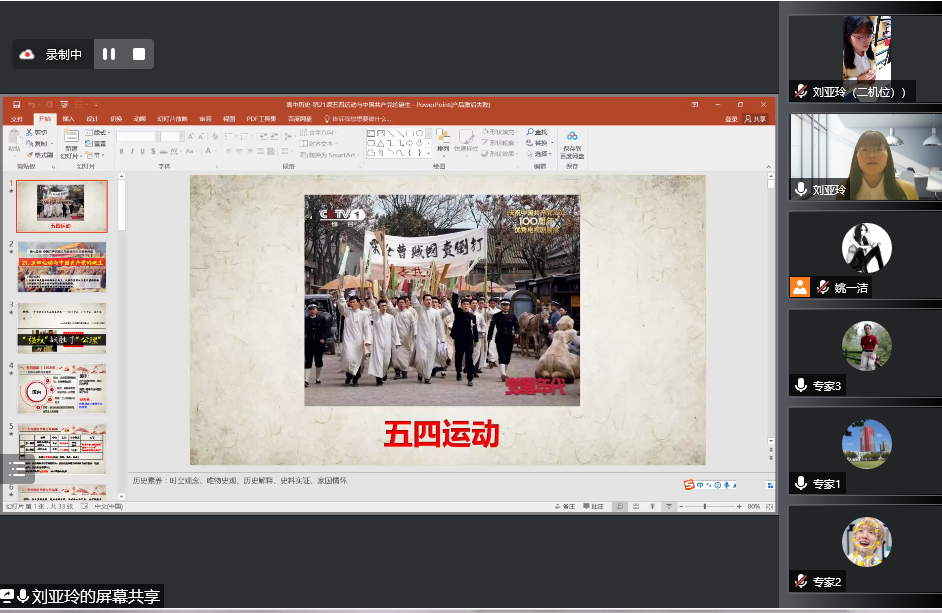Switch to the 插入 (Insert) ribbon tab
The height and width of the screenshot is (613, 942).
[68, 119]
